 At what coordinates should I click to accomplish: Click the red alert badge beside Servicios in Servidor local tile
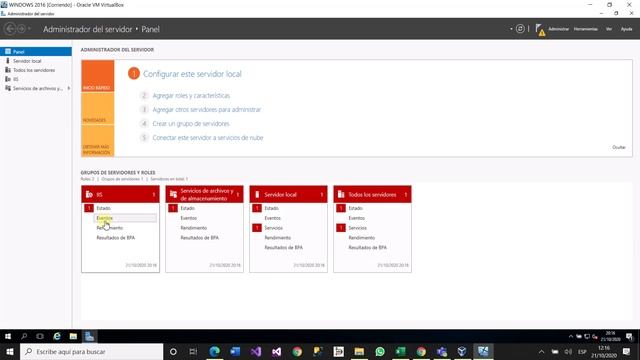pos(257,228)
